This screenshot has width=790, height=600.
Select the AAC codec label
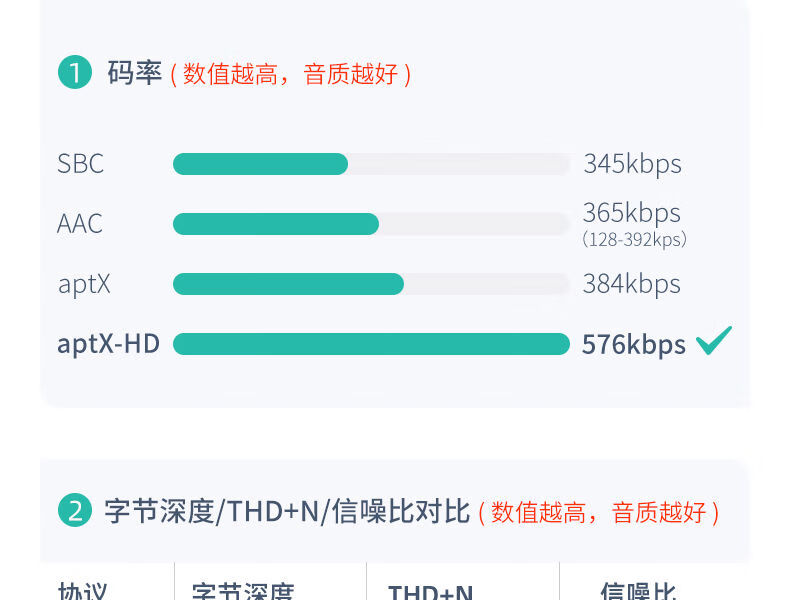pos(80,224)
